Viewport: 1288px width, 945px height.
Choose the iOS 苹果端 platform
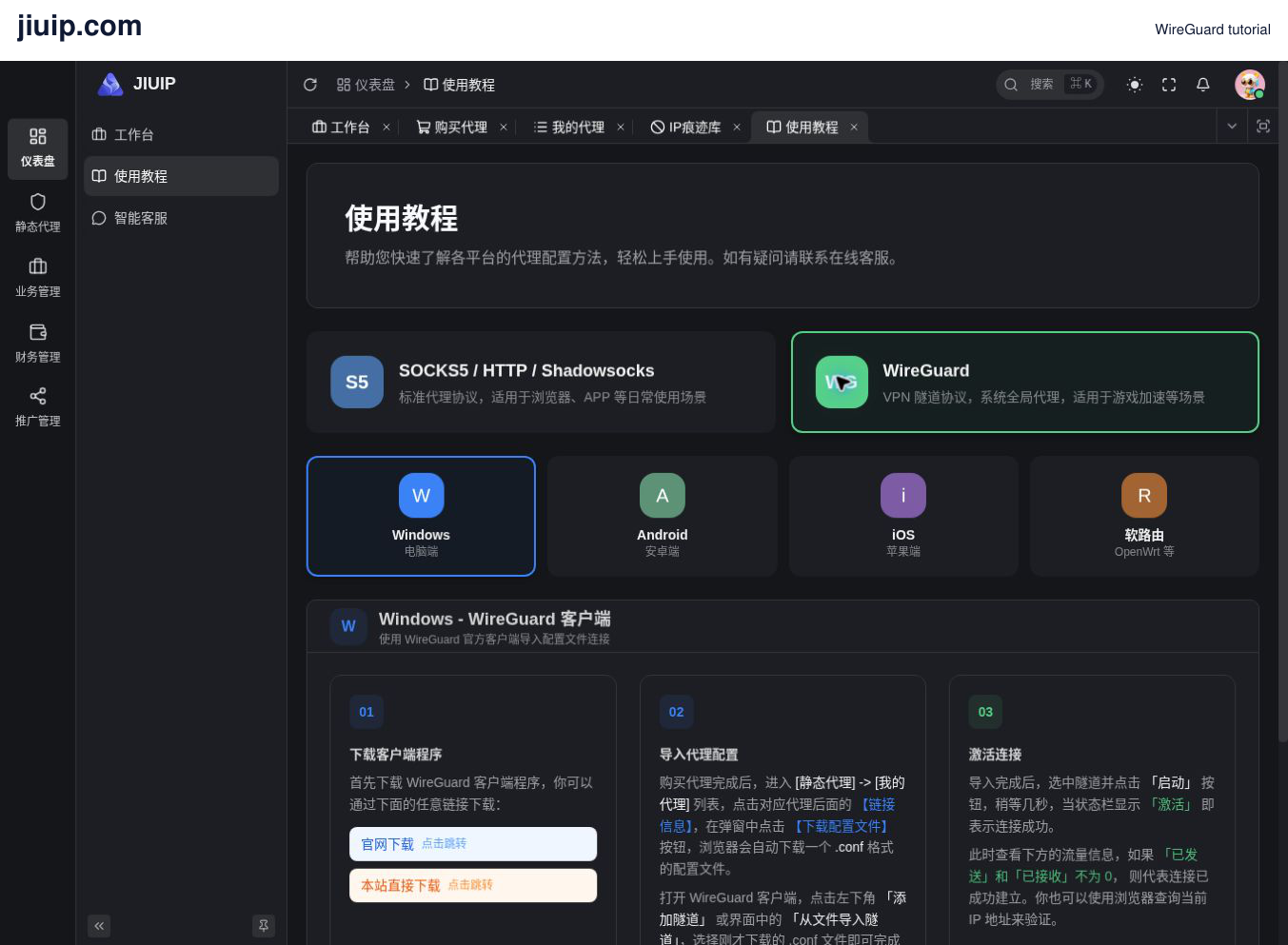(903, 516)
